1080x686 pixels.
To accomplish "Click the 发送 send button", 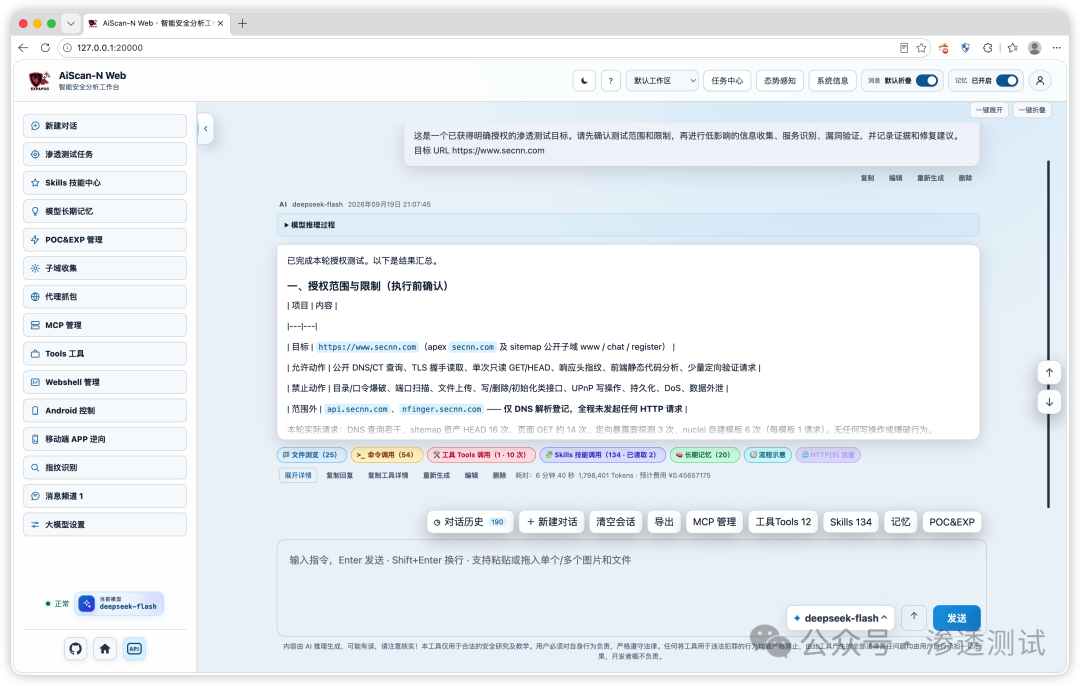I will point(957,618).
